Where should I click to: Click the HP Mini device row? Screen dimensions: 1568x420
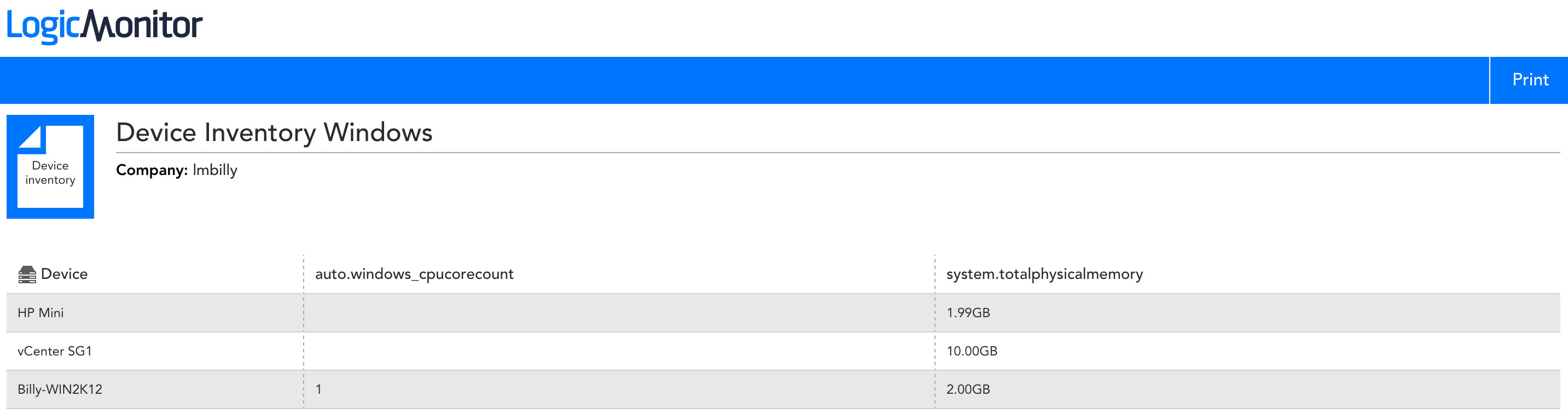783,313
